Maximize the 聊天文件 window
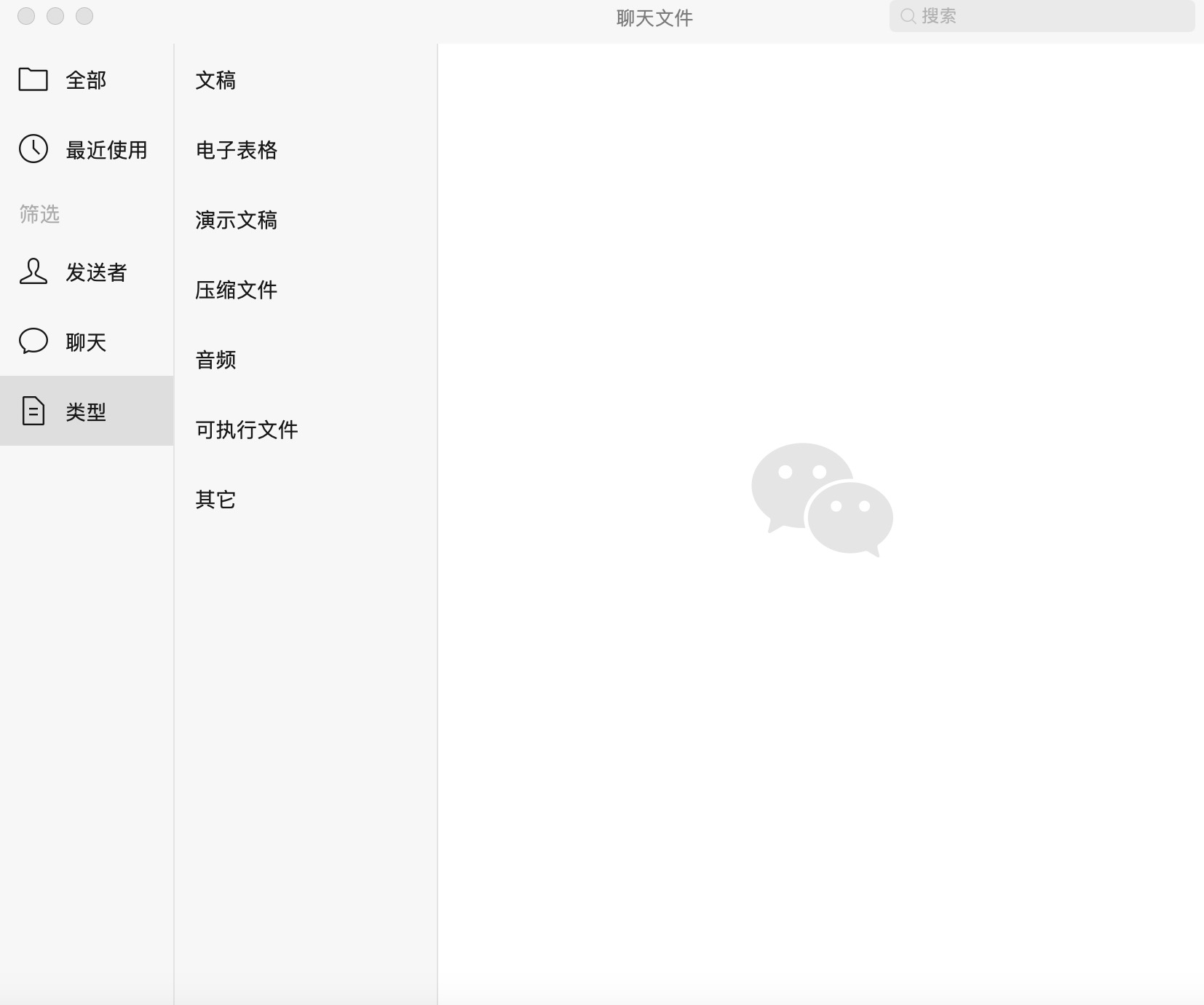The width and height of the screenshot is (1204, 1005). [84, 16]
